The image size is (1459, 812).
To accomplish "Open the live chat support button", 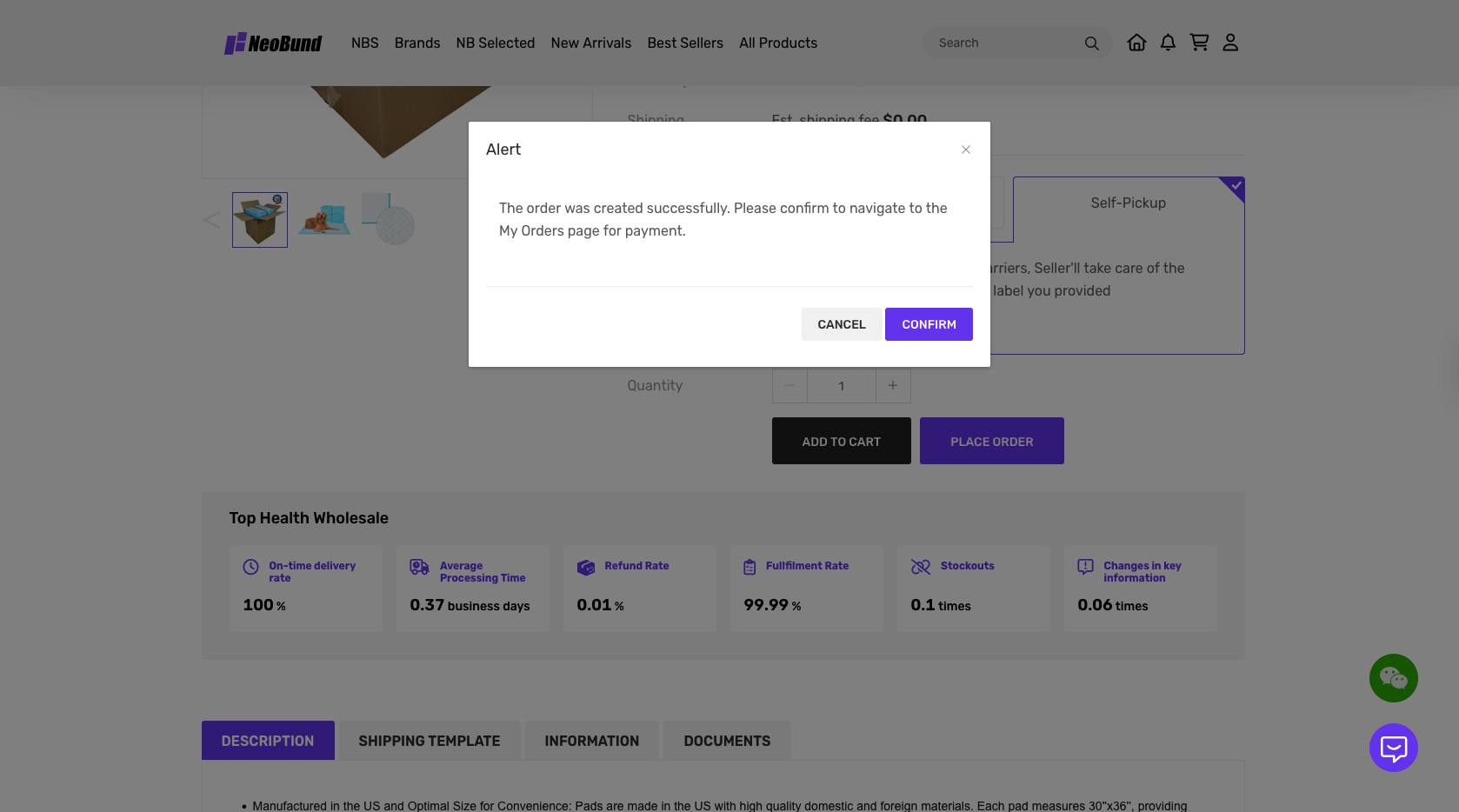I will (x=1393, y=748).
